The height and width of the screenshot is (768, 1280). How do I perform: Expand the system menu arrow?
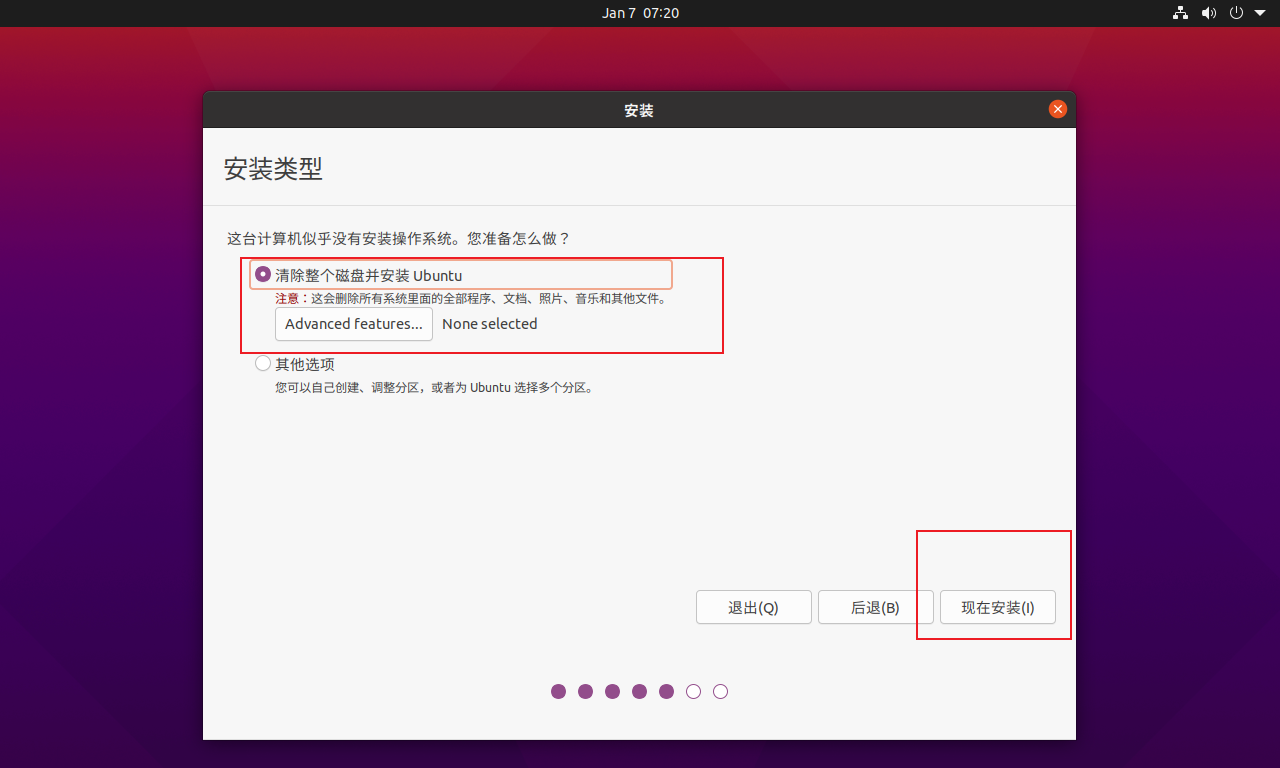(x=1260, y=13)
